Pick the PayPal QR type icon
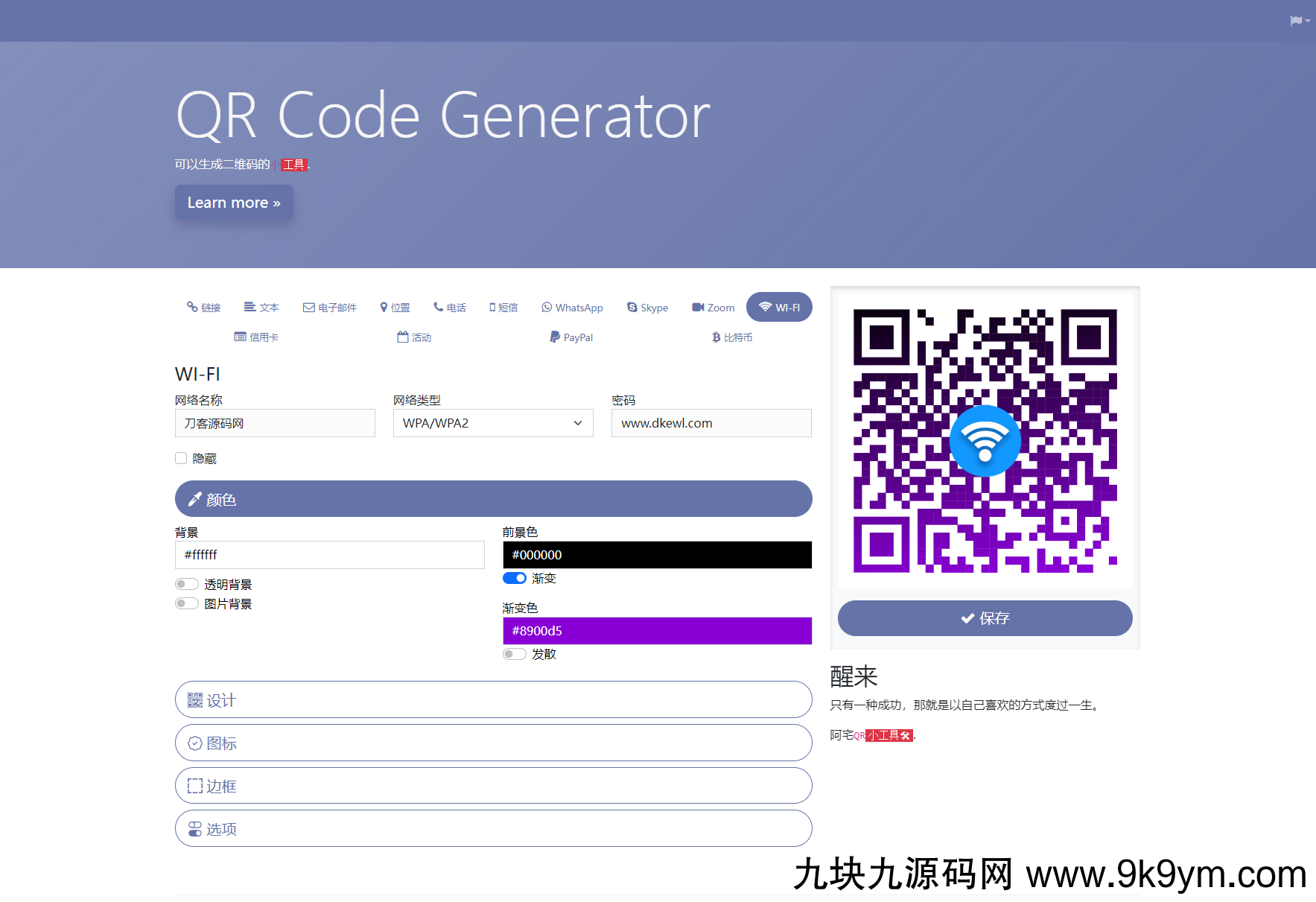 point(555,337)
